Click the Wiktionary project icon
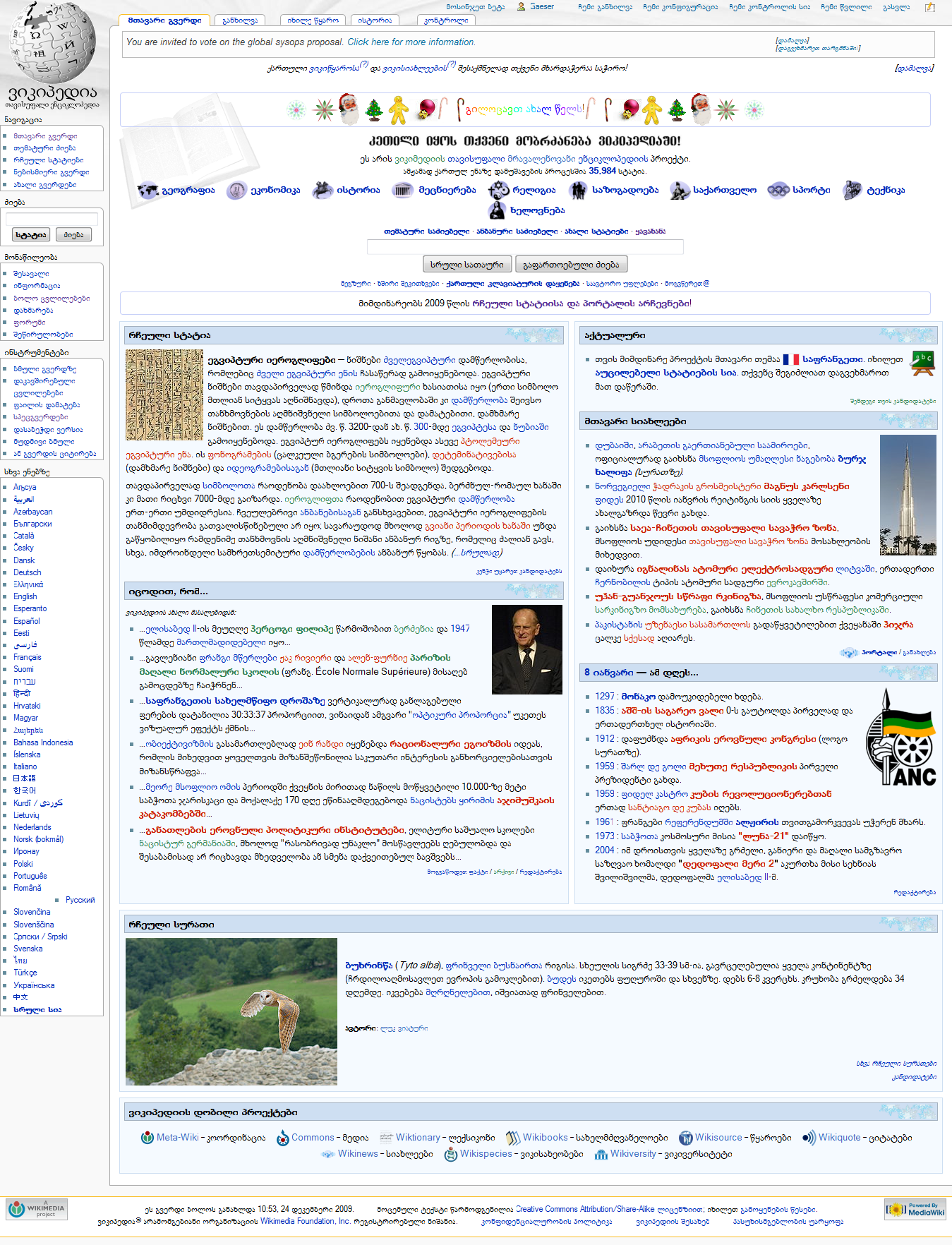Image resolution: width=952 pixels, height=1245 pixels. (x=386, y=1138)
